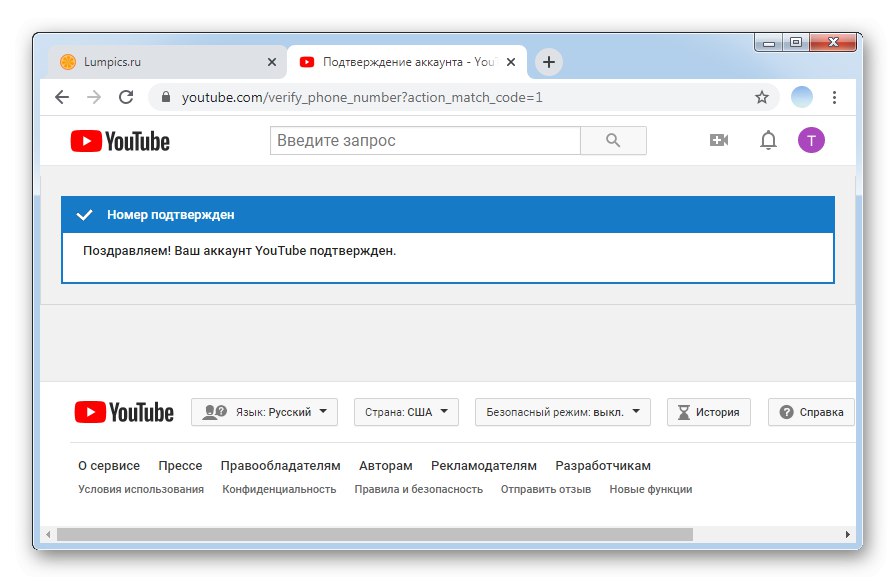Image resolution: width=896 pixels, height=583 pixels.
Task: Click the scrollbar right arrow
Action: [847, 534]
